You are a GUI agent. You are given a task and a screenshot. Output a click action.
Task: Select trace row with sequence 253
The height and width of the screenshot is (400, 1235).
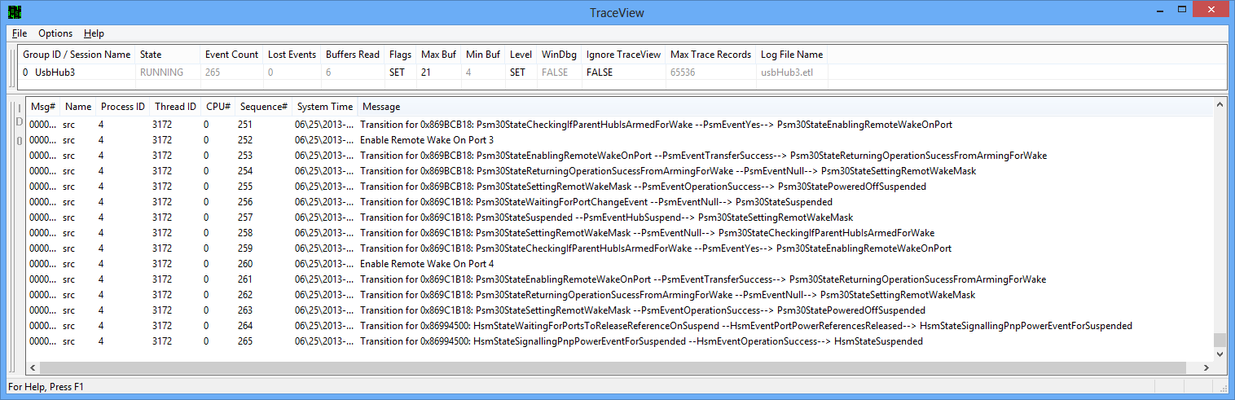(x=619, y=156)
